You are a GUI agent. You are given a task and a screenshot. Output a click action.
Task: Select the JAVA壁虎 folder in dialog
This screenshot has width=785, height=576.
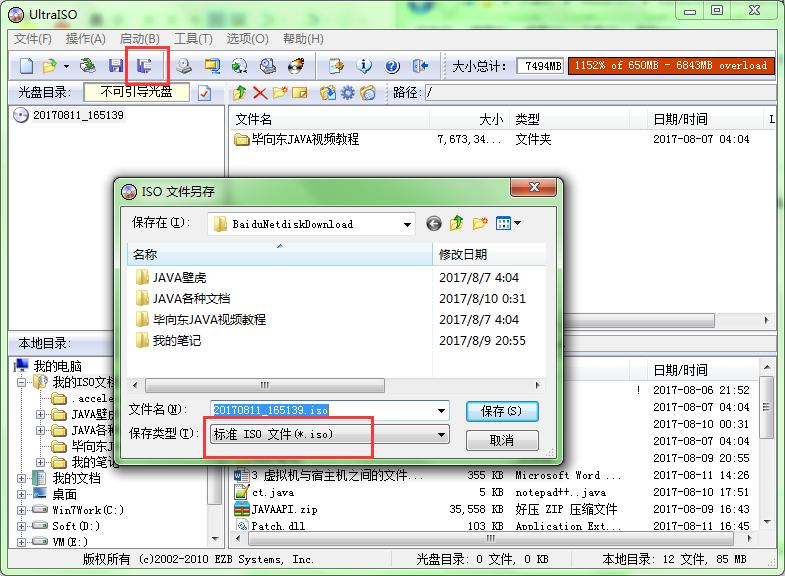(x=171, y=277)
